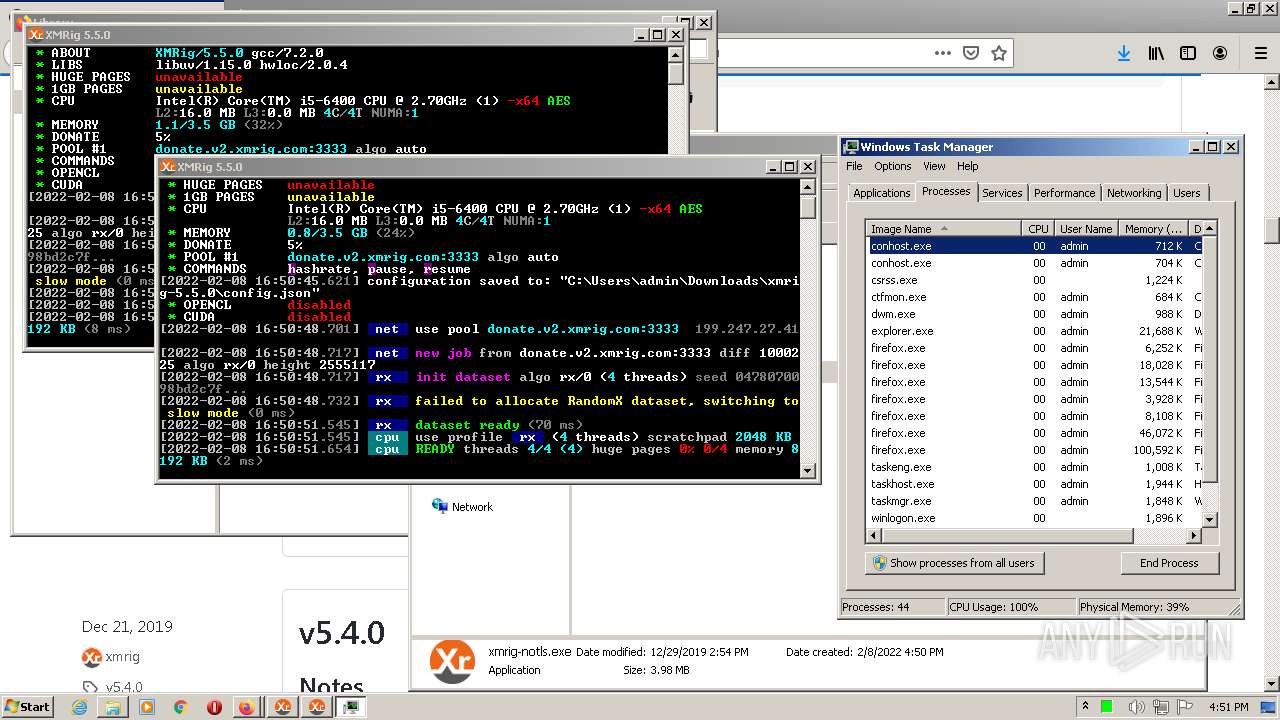Viewport: 1280px width, 720px height.
Task: Switch to the Services tab
Action: pos(1002,193)
